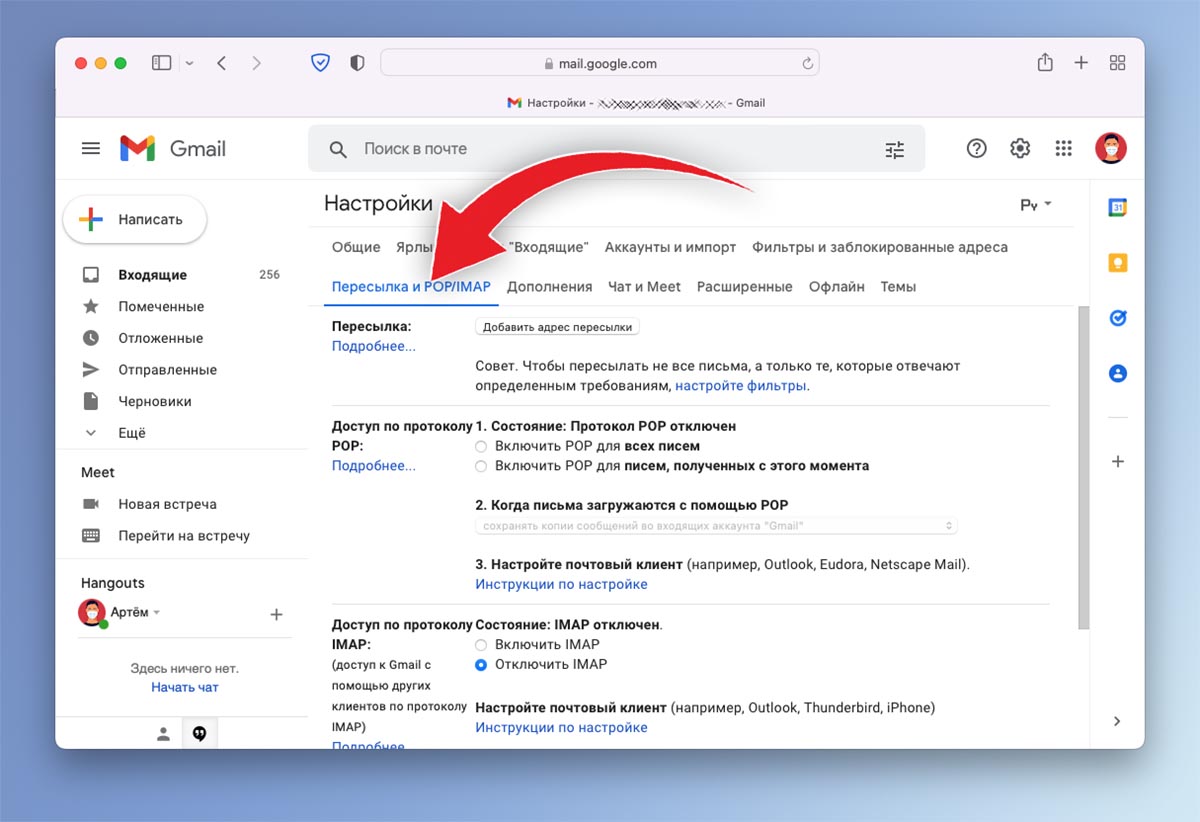Open the Чат и Meet tab

(644, 287)
